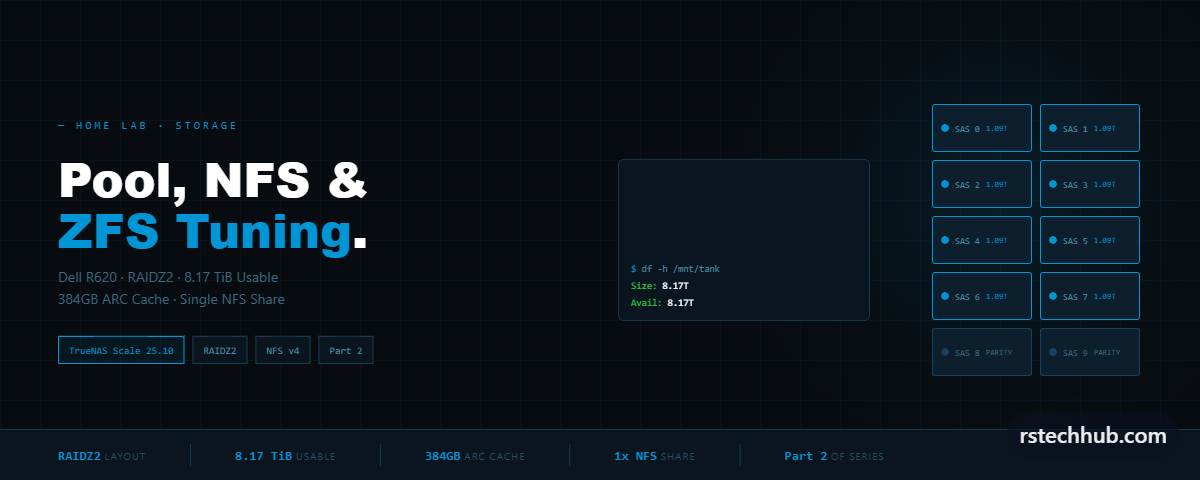
Task: Click 'Part 2 OF SERIES' in the bottom bar
Action: click(834, 456)
